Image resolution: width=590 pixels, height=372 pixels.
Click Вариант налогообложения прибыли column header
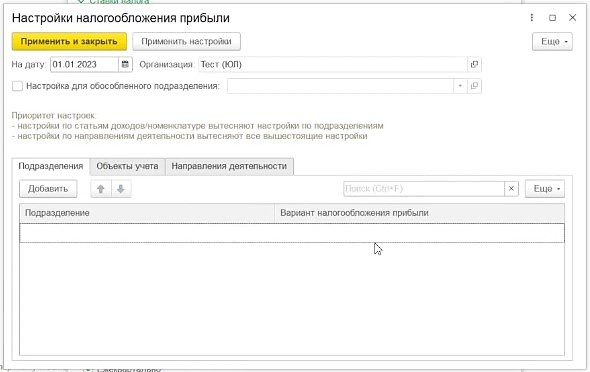coord(420,213)
